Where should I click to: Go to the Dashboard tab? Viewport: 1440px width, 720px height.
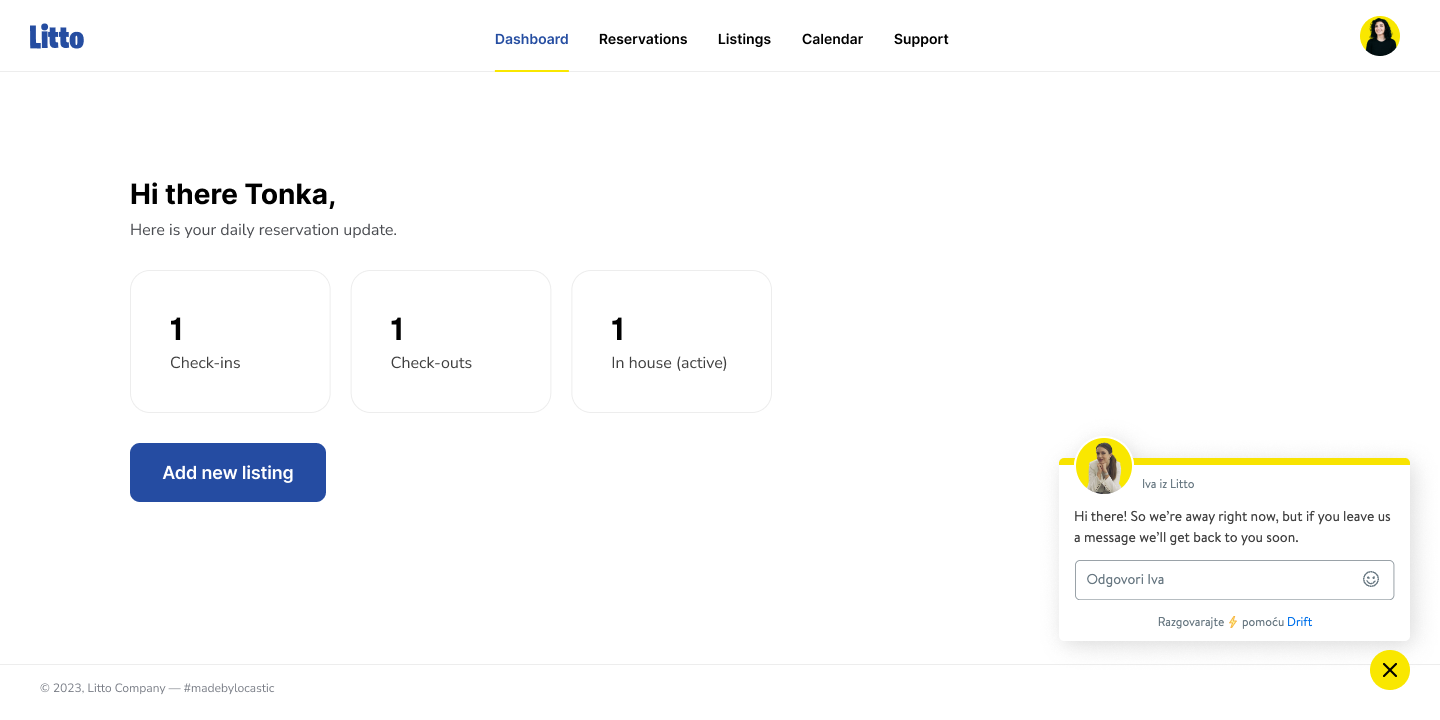(x=532, y=39)
